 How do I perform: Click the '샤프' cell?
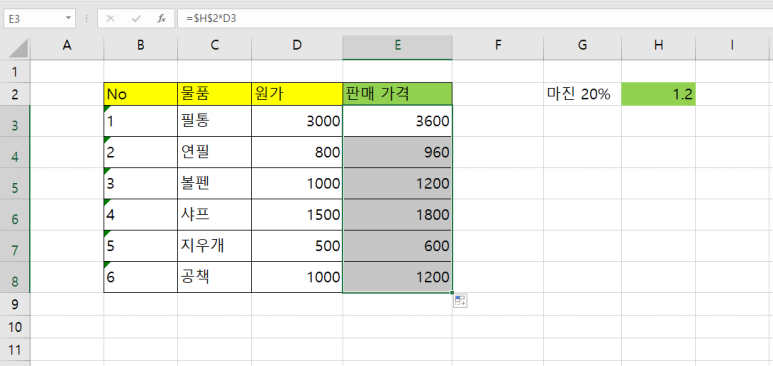pyautogui.click(x=214, y=214)
